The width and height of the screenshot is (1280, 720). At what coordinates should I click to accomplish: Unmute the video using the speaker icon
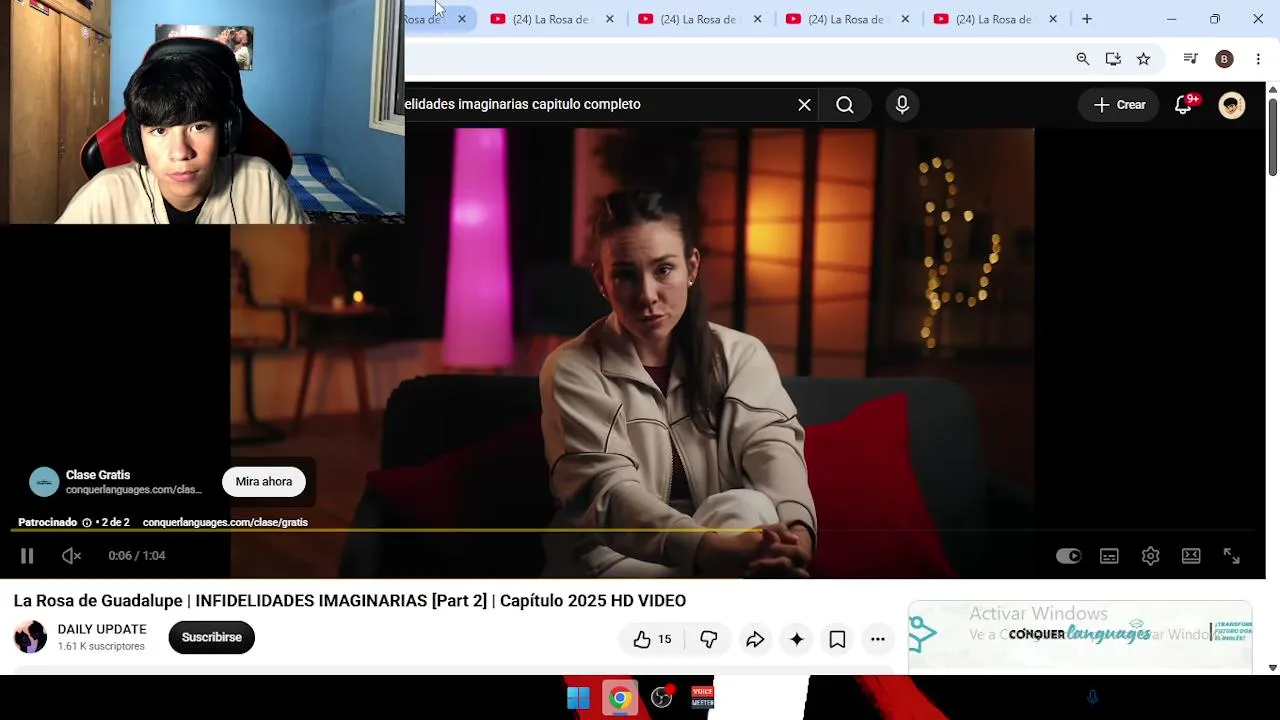tap(71, 556)
